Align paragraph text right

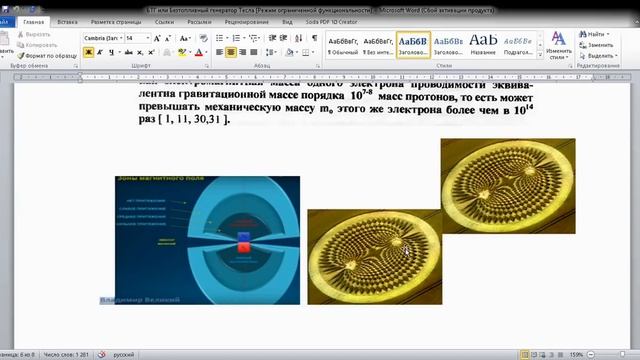coord(242,52)
